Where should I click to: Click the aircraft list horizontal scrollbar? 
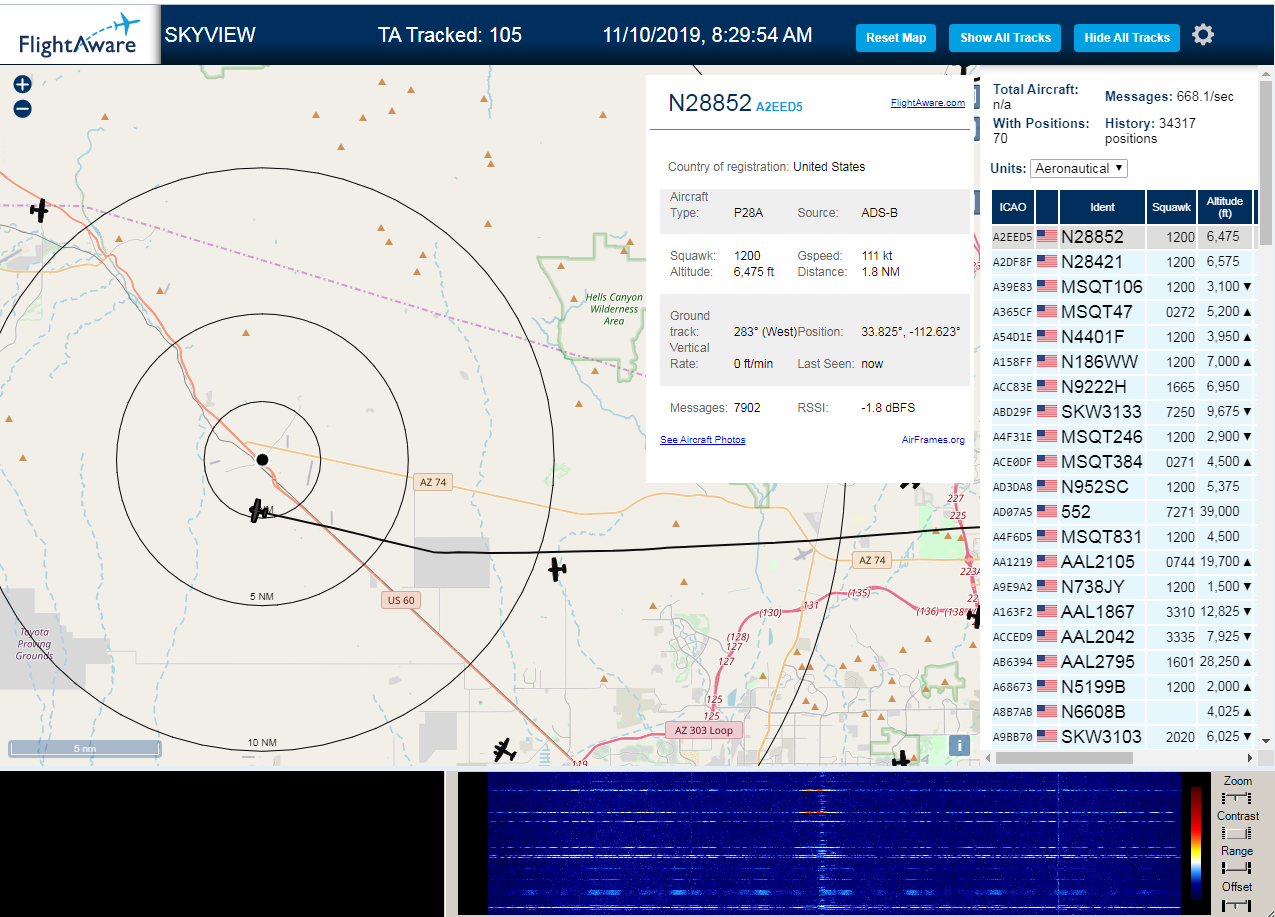point(1064,758)
